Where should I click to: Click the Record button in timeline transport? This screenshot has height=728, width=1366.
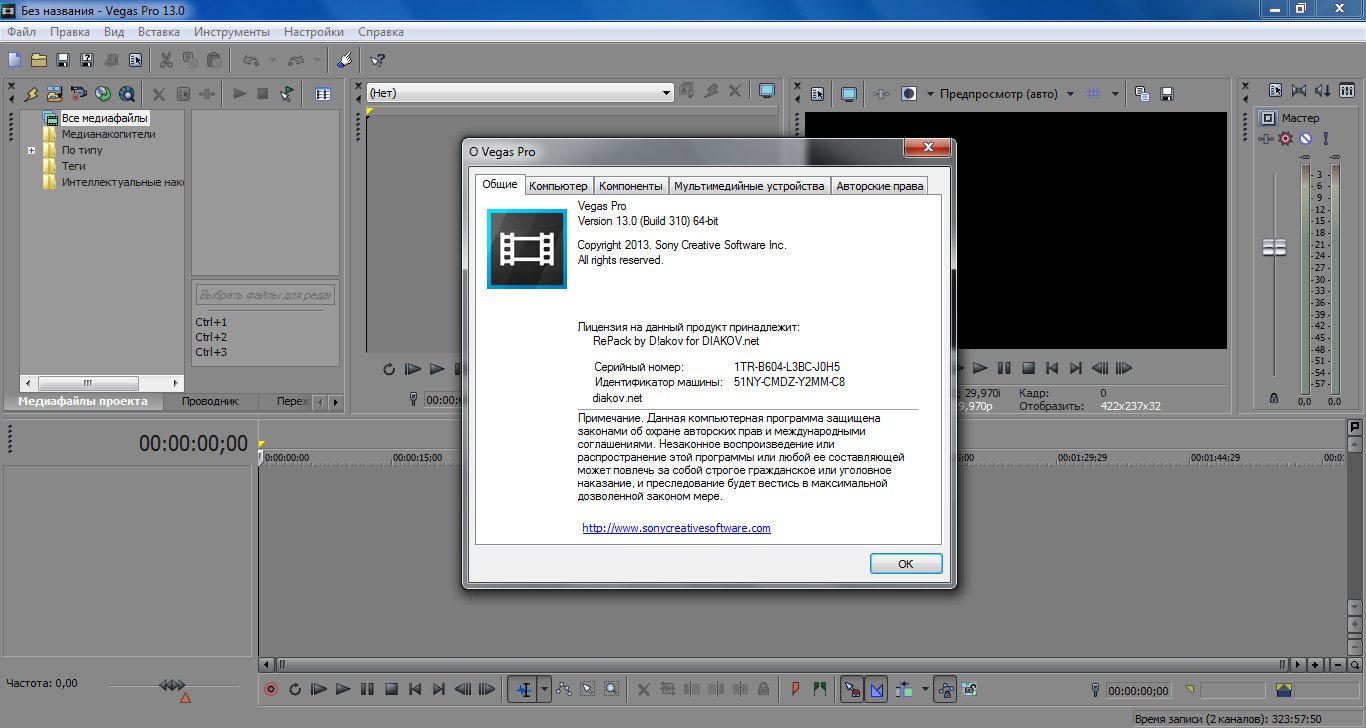click(x=271, y=689)
